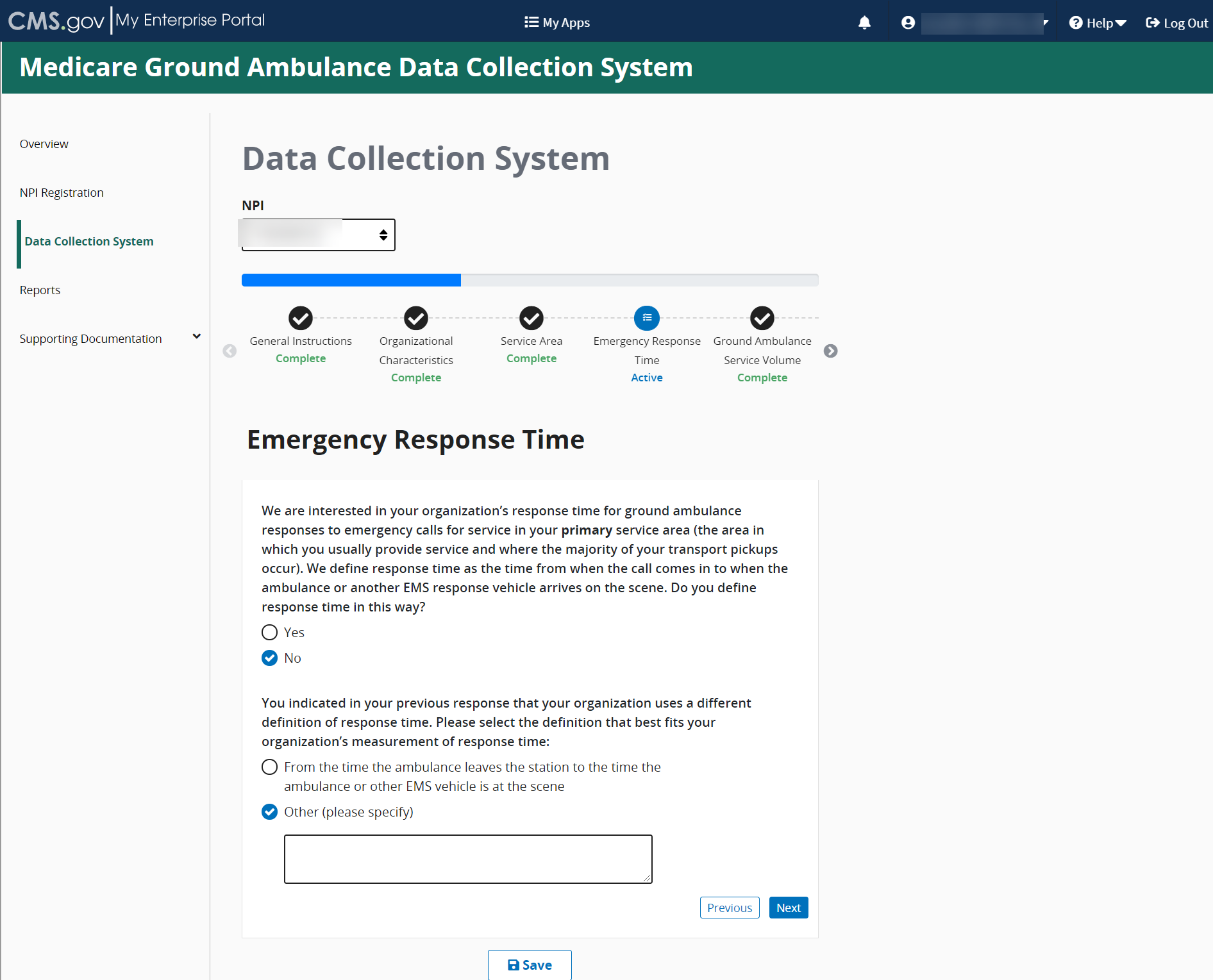The height and width of the screenshot is (980, 1213).
Task: Open the Help dropdown menu
Action: click(1098, 23)
